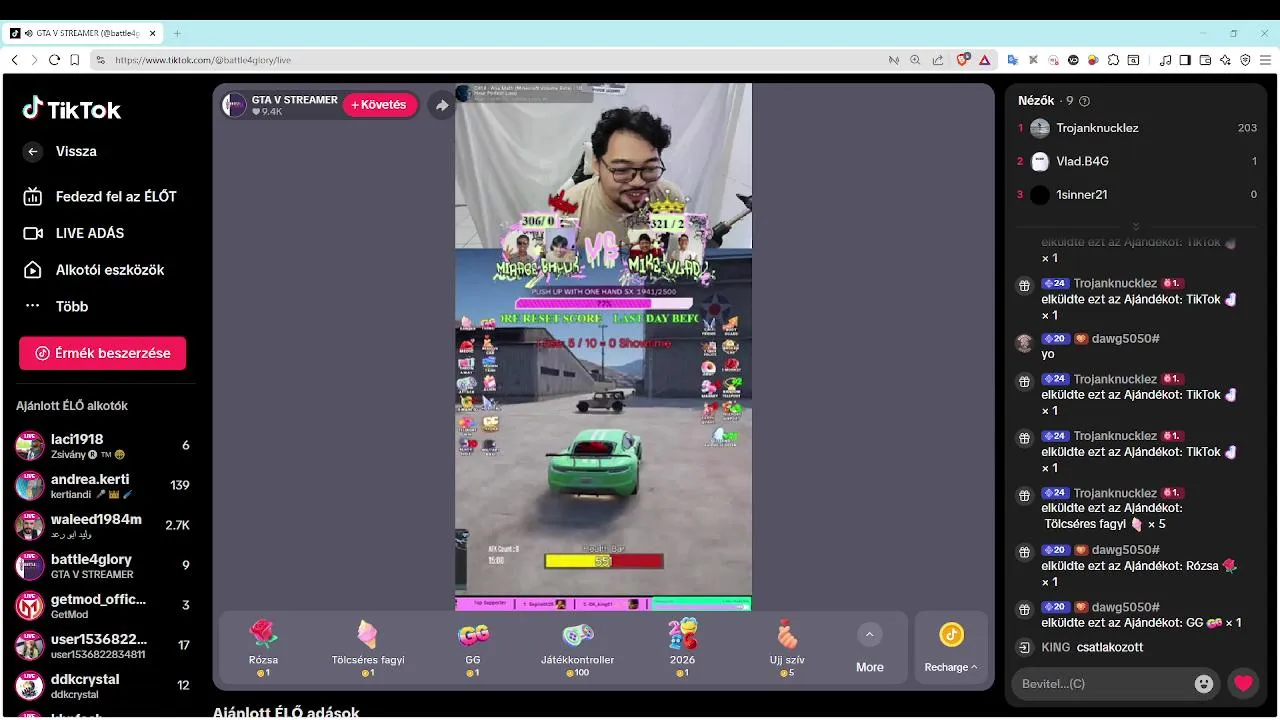
Task: Send the 2026 gift
Action: [682, 647]
